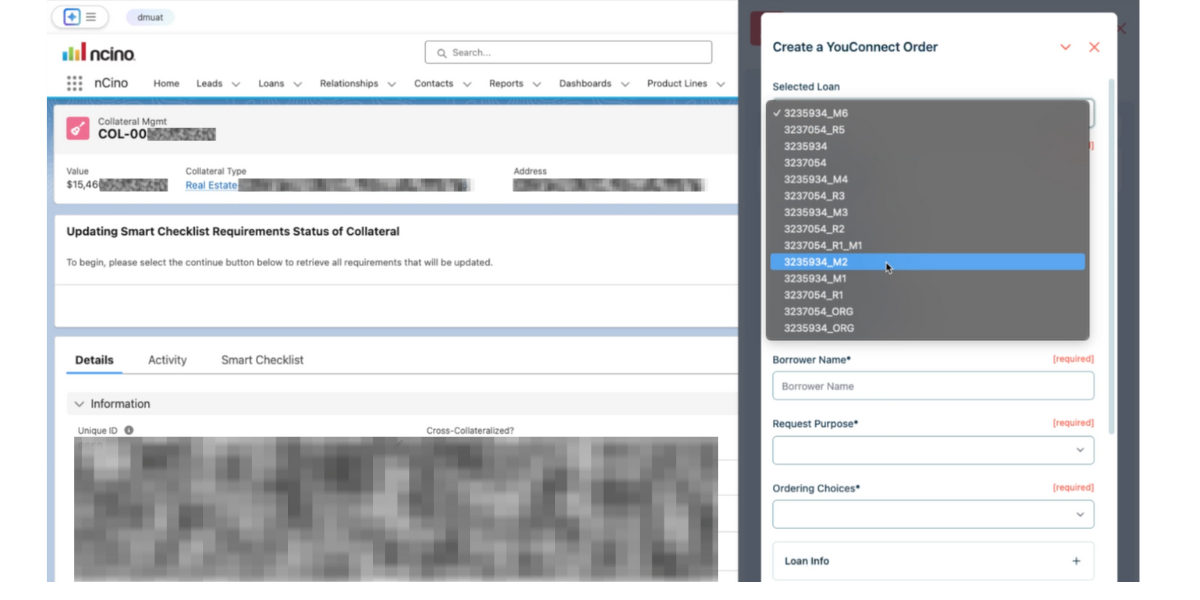The image size is (1200, 600).
Task: Click the plus icon in top browser bar
Action: click(71, 17)
